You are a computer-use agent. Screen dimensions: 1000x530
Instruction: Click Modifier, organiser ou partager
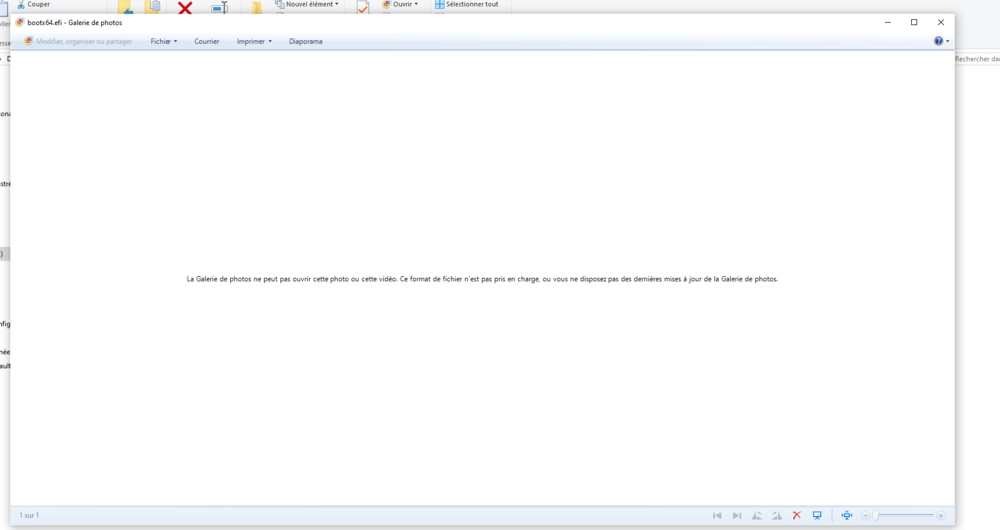[x=78, y=41]
